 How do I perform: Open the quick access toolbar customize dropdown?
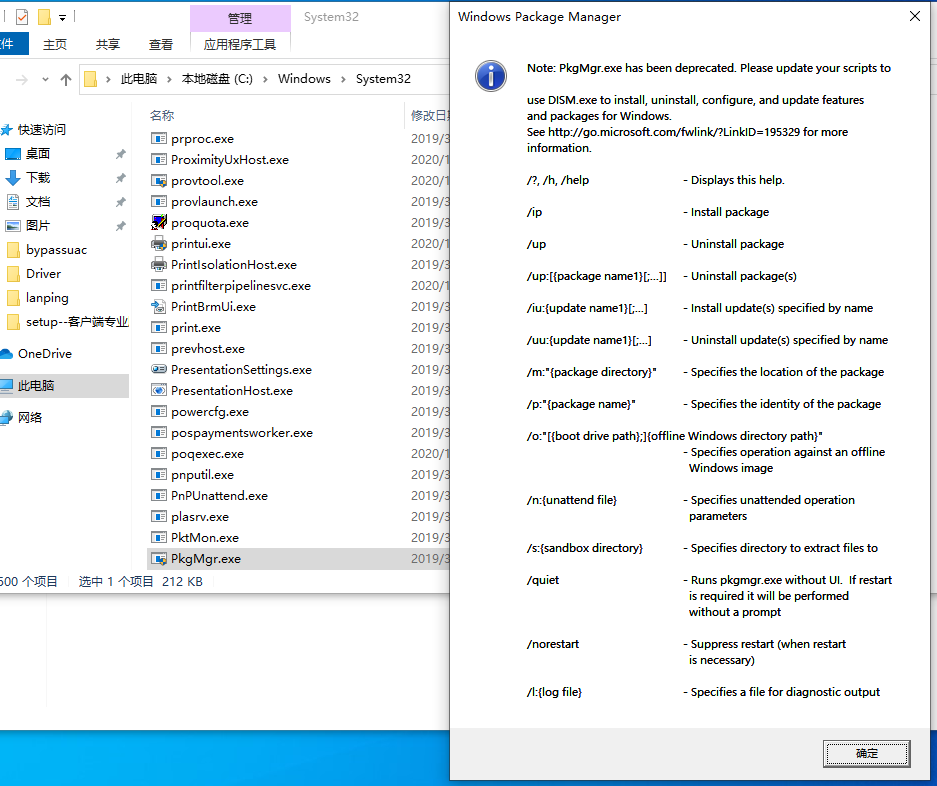click(x=62, y=17)
